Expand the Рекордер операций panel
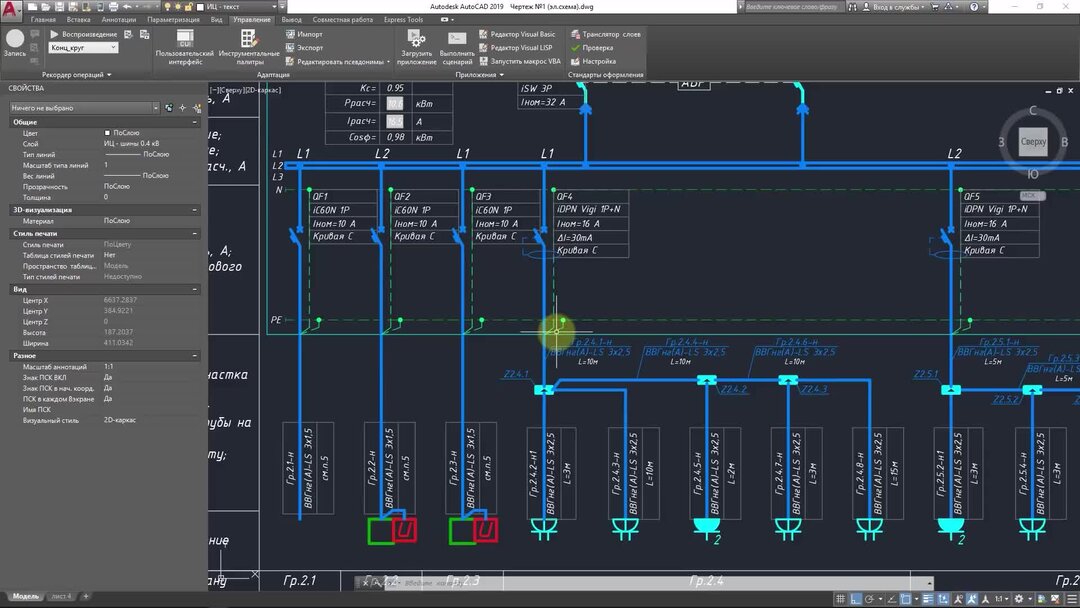Viewport: 1080px width, 608px height. [76, 74]
